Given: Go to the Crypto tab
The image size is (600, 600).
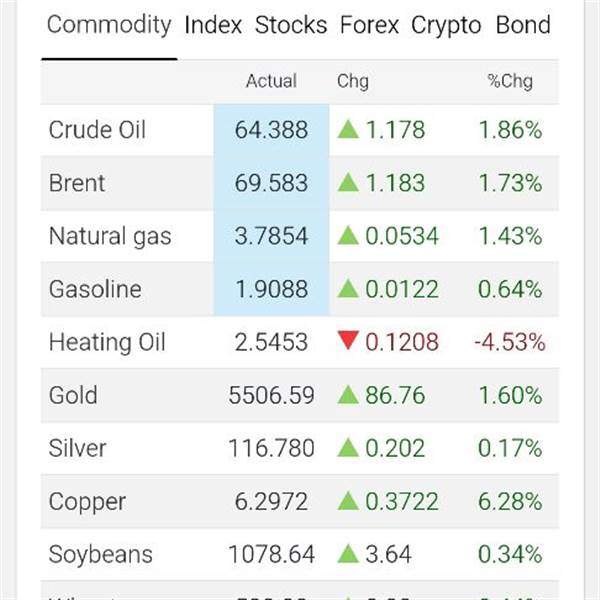Looking at the screenshot, I should (446, 26).
